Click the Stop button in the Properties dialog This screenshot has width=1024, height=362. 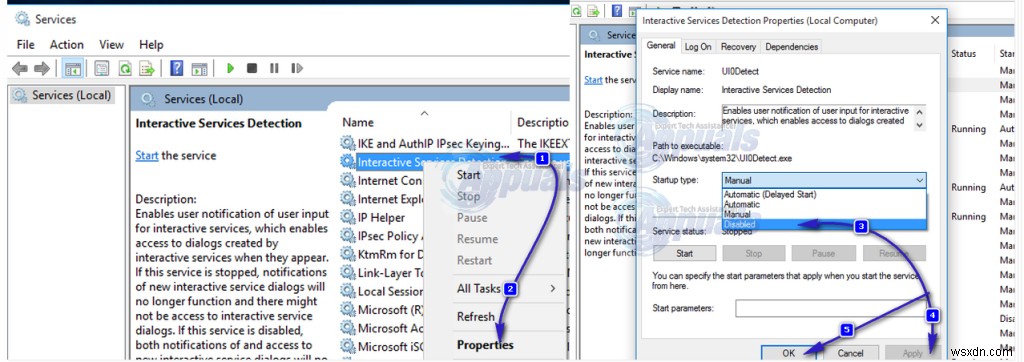pyautogui.click(x=754, y=254)
